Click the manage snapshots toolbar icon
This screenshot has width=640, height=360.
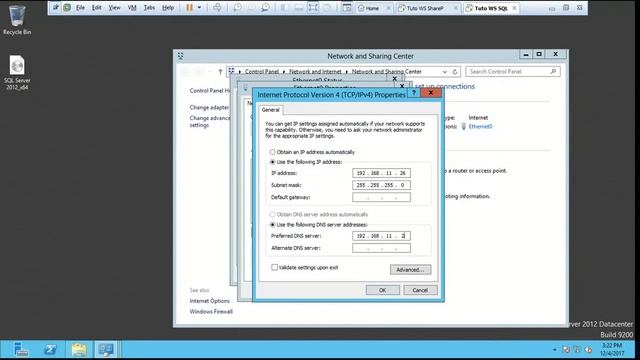pyautogui.click(x=265, y=7)
